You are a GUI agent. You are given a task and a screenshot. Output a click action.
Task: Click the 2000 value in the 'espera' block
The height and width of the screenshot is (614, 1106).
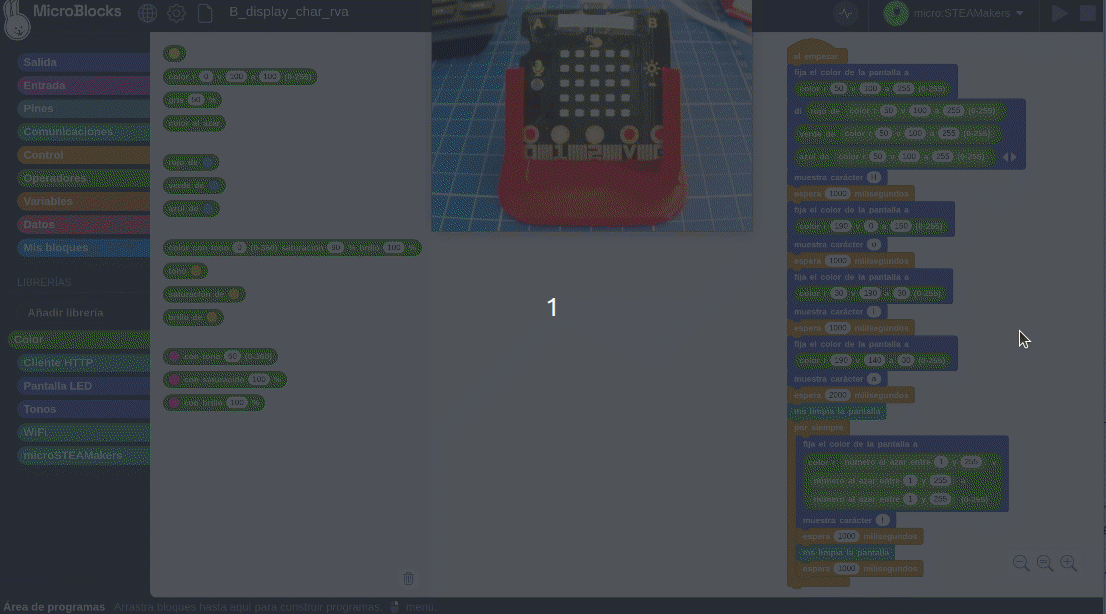click(837, 395)
